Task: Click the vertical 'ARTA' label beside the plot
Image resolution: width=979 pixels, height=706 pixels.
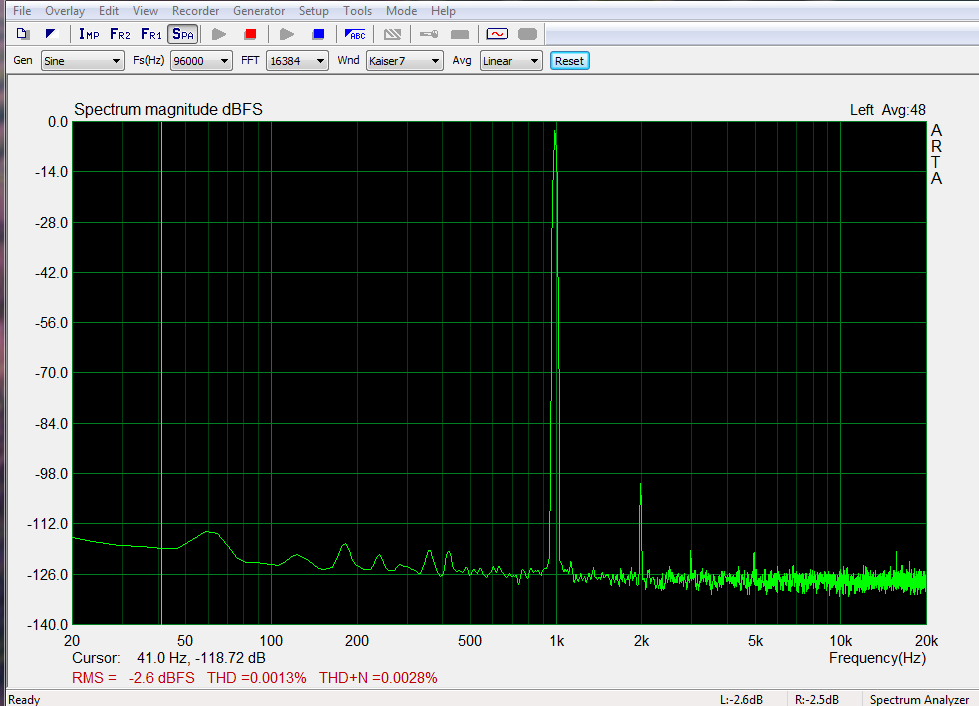Action: coord(936,154)
